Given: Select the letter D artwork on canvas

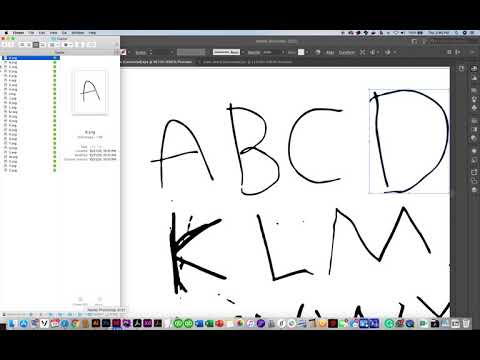Looking at the screenshot, I should pyautogui.click(x=410, y=141).
